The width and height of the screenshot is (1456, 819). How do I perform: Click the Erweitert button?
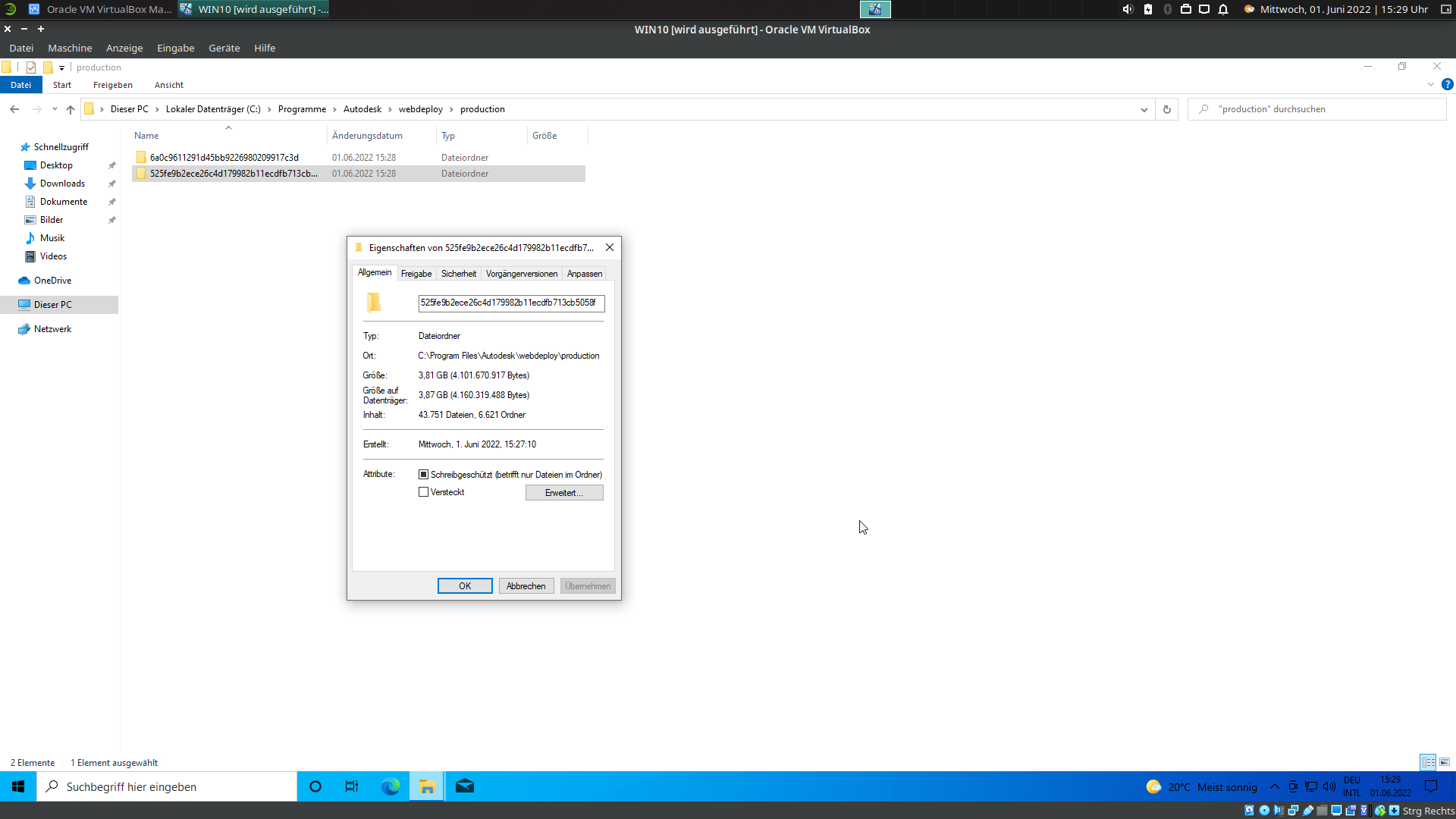click(x=564, y=492)
